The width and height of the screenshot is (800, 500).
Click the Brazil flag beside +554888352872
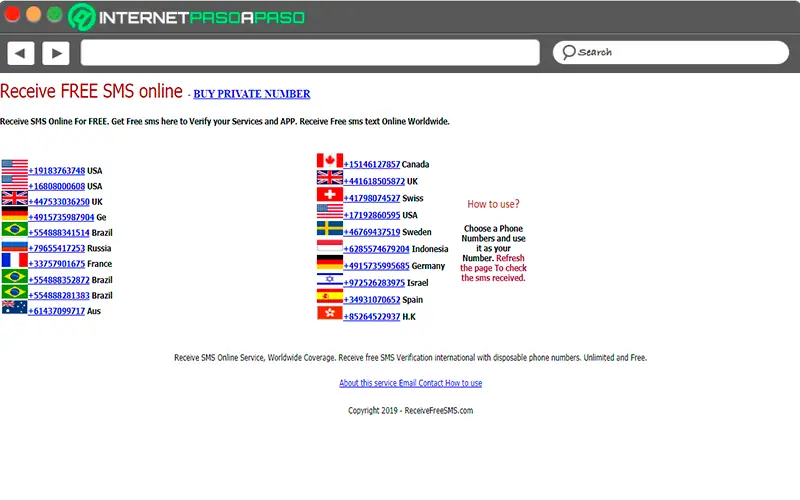pos(14,277)
